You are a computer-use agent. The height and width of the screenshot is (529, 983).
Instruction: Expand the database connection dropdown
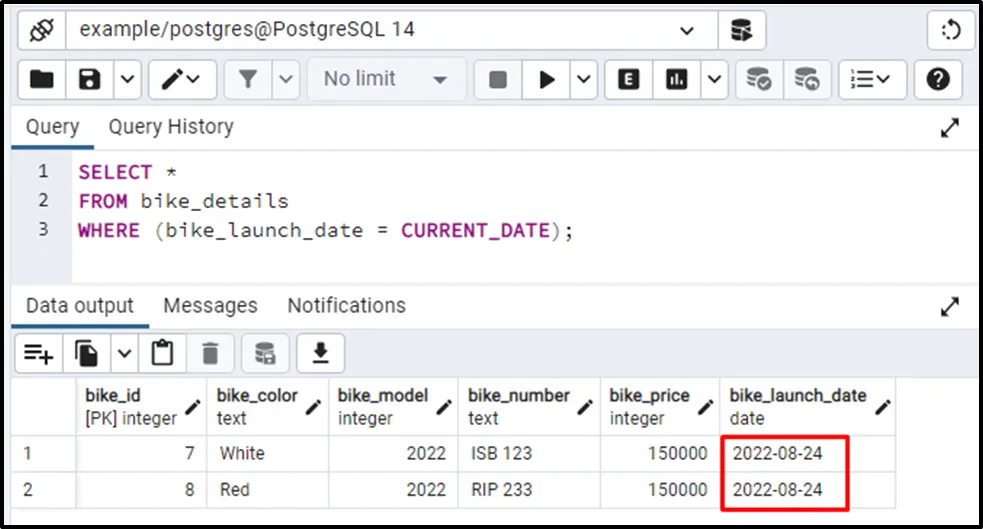click(x=686, y=30)
